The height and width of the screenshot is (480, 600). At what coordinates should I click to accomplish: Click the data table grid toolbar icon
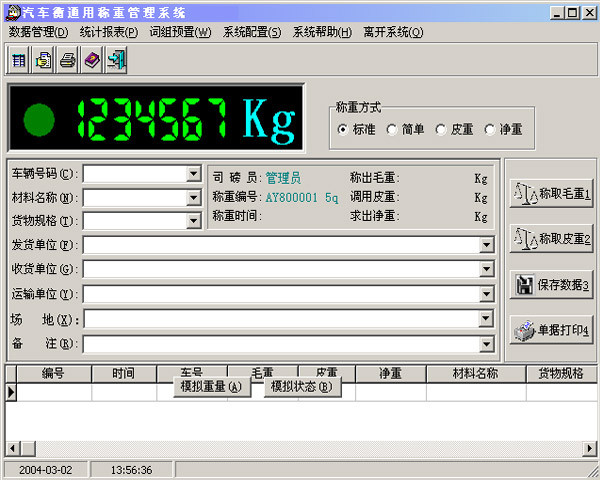[19, 61]
